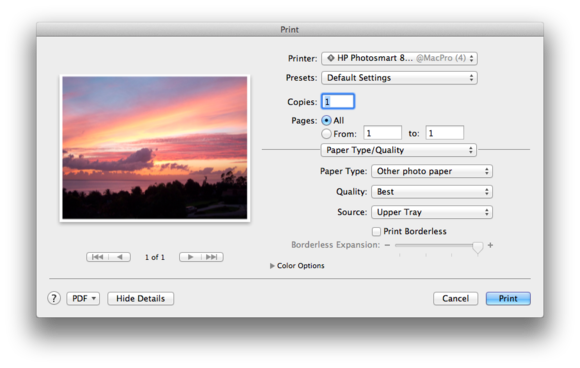Click the minus icon of Borderless Expansion

click(x=387, y=245)
